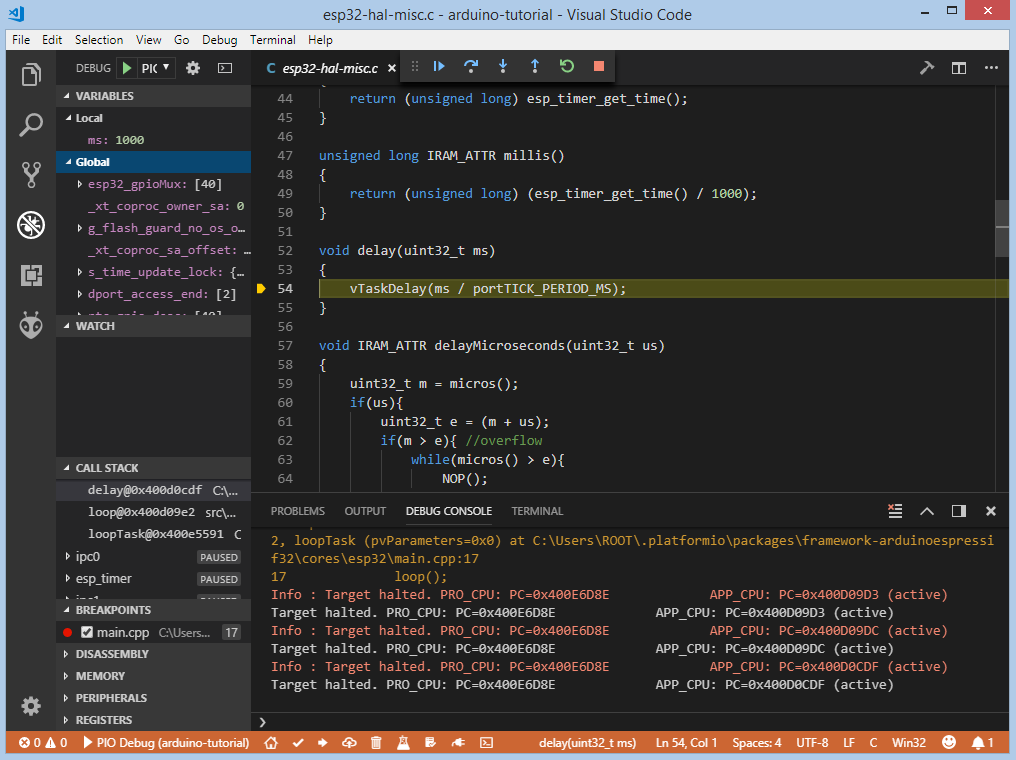The height and width of the screenshot is (760, 1016).
Task: Switch to the OUTPUT tab
Action: tap(365, 511)
